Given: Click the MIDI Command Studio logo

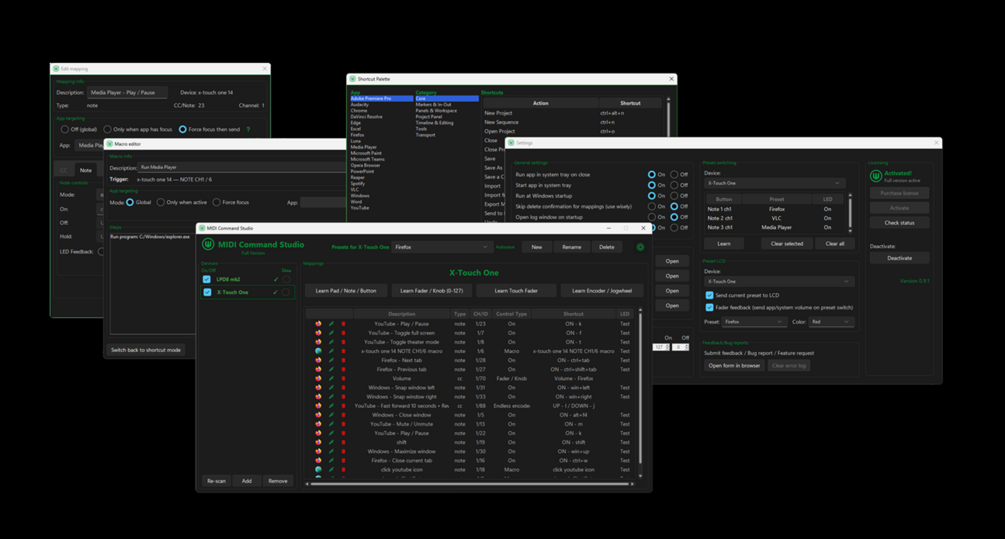Looking at the screenshot, I should point(208,244).
